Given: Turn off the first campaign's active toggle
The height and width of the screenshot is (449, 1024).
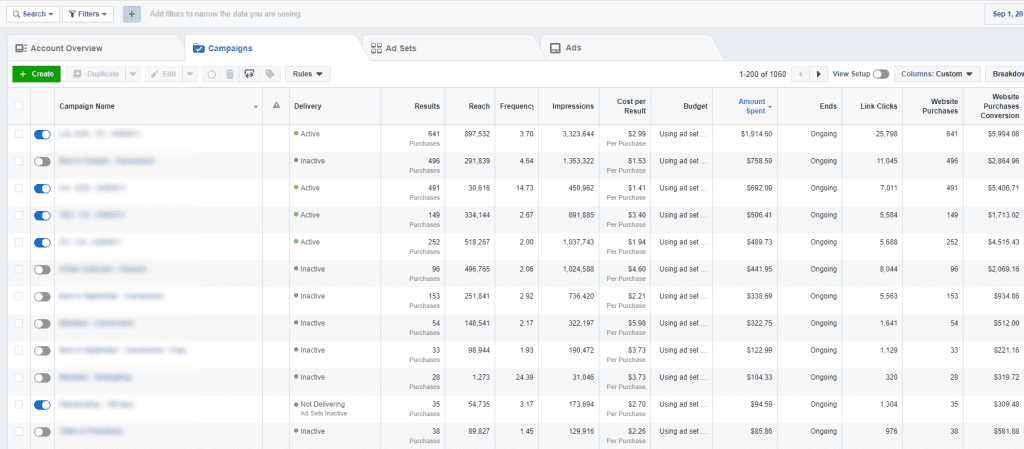Looking at the screenshot, I should [42, 133].
